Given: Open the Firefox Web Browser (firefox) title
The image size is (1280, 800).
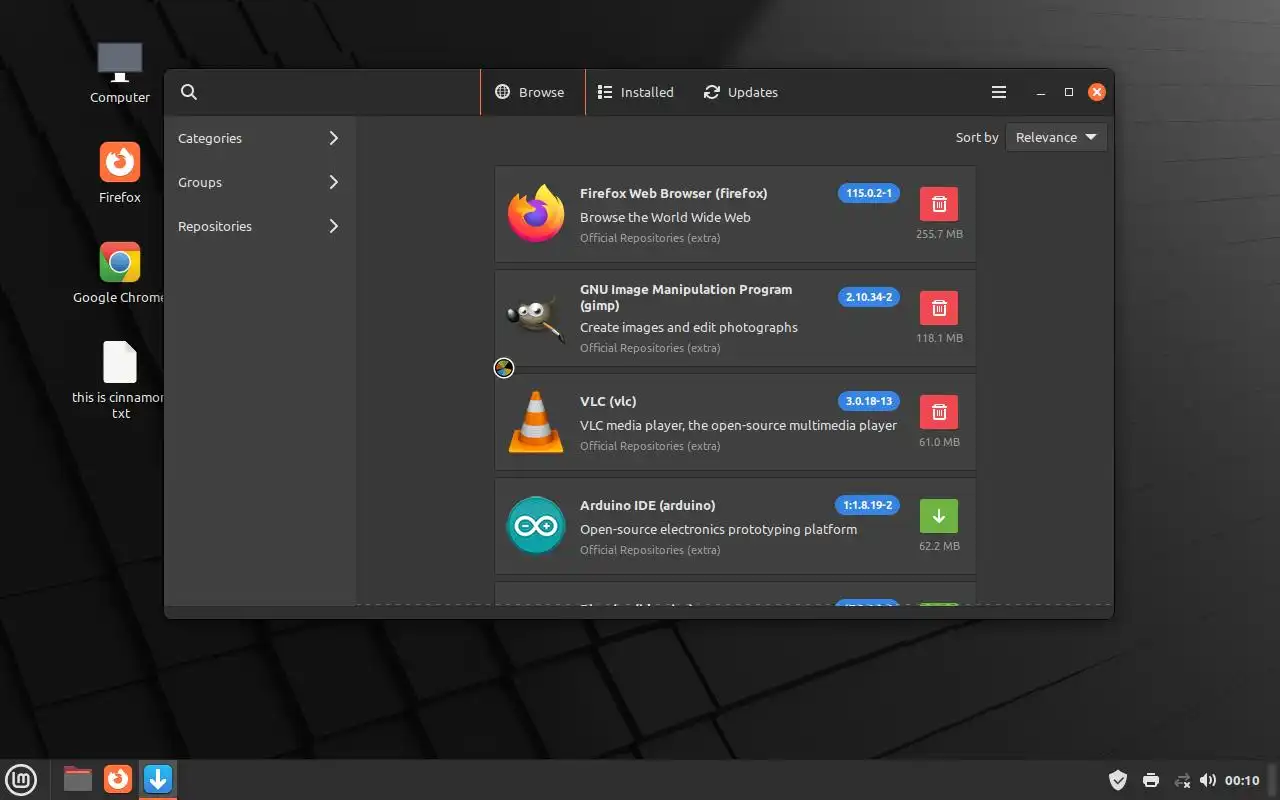Looking at the screenshot, I should [x=674, y=193].
